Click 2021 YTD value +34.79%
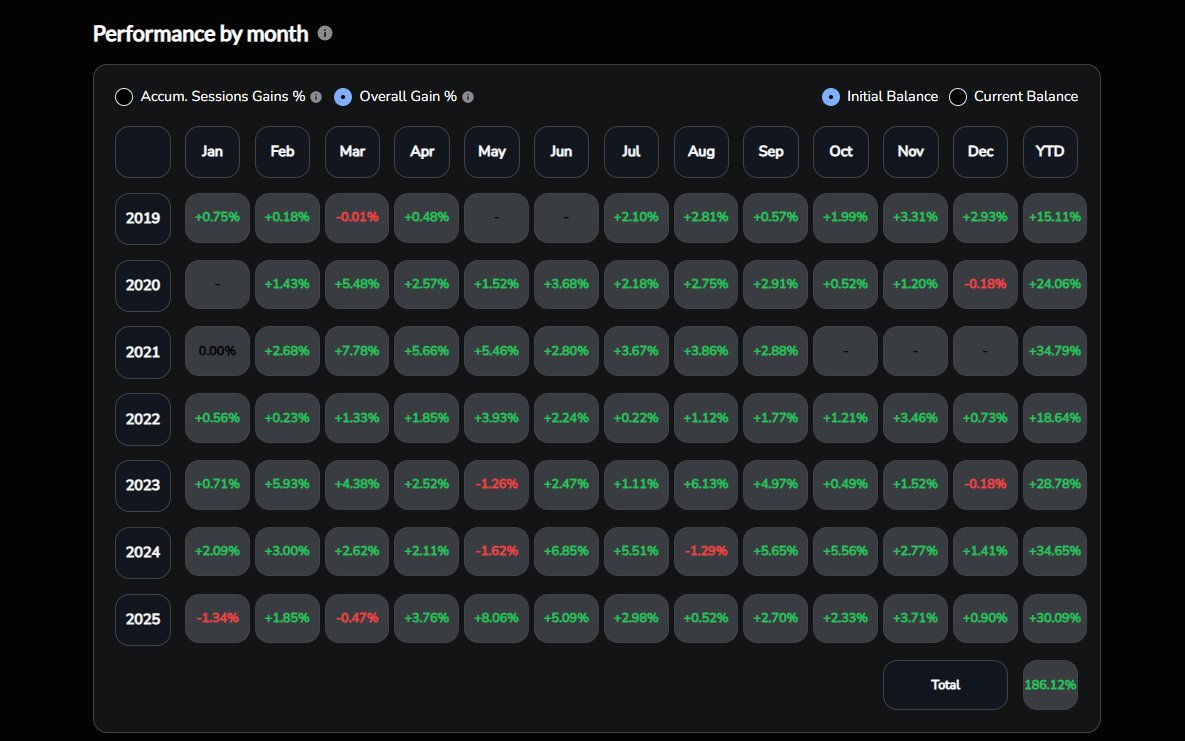This screenshot has width=1185, height=741. (1055, 351)
